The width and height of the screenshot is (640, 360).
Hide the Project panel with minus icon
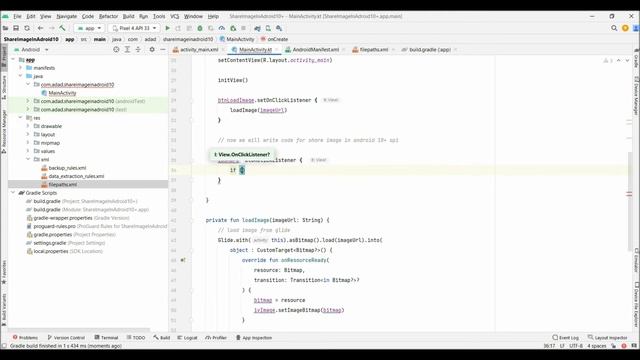tap(162, 49)
